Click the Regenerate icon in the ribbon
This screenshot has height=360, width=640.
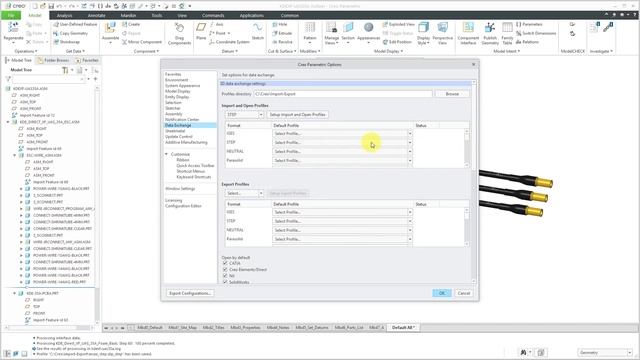click(13, 27)
